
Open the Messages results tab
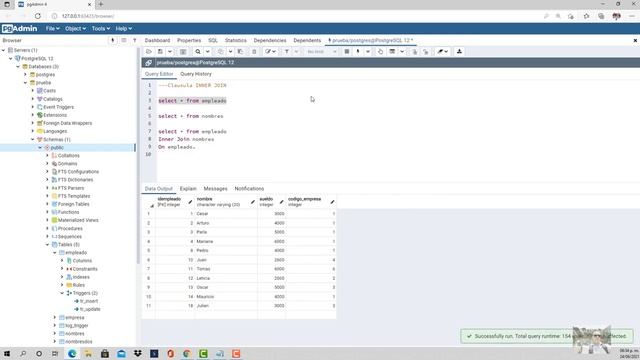[x=215, y=189]
